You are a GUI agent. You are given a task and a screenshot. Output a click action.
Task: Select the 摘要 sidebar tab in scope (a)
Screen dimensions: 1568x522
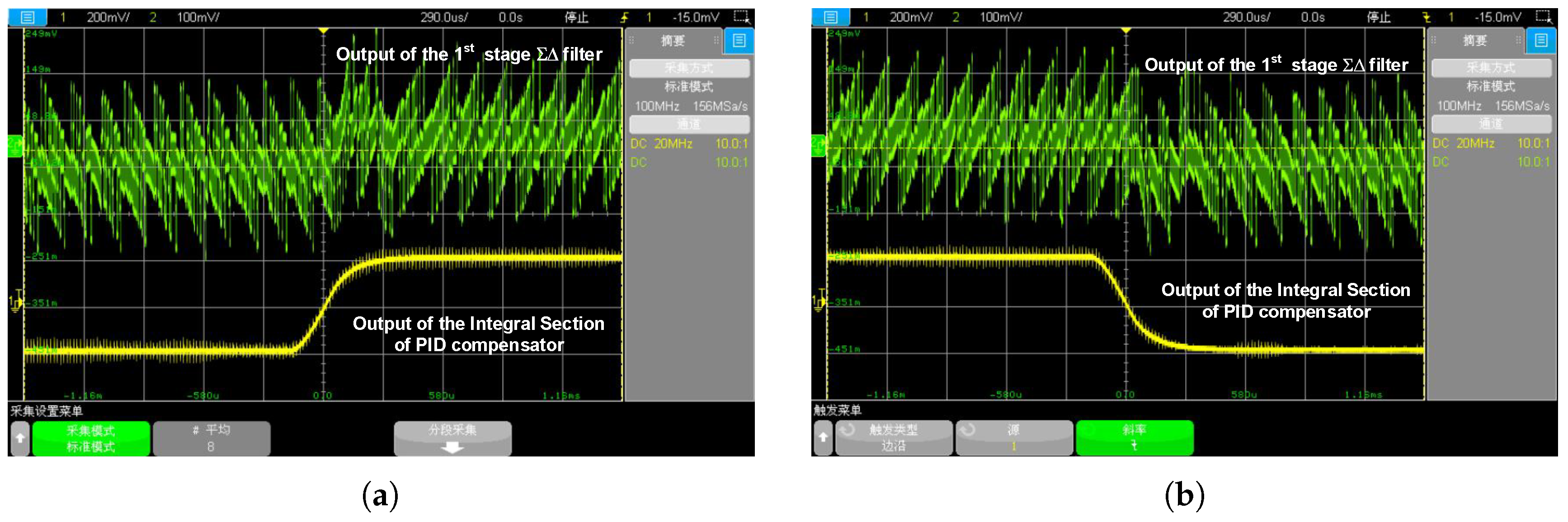tap(673, 41)
